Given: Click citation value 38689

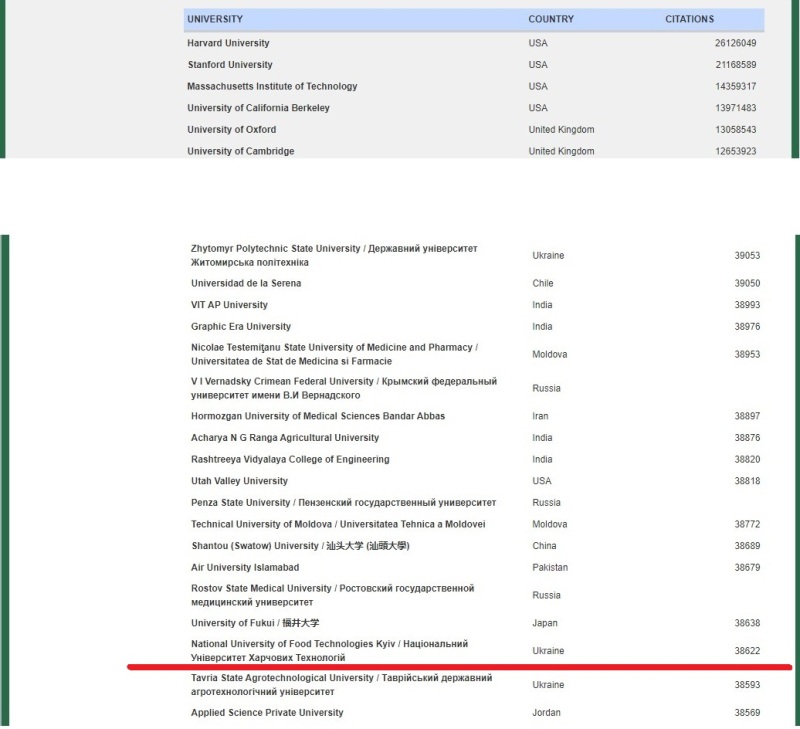Looking at the screenshot, I should coord(747,546).
